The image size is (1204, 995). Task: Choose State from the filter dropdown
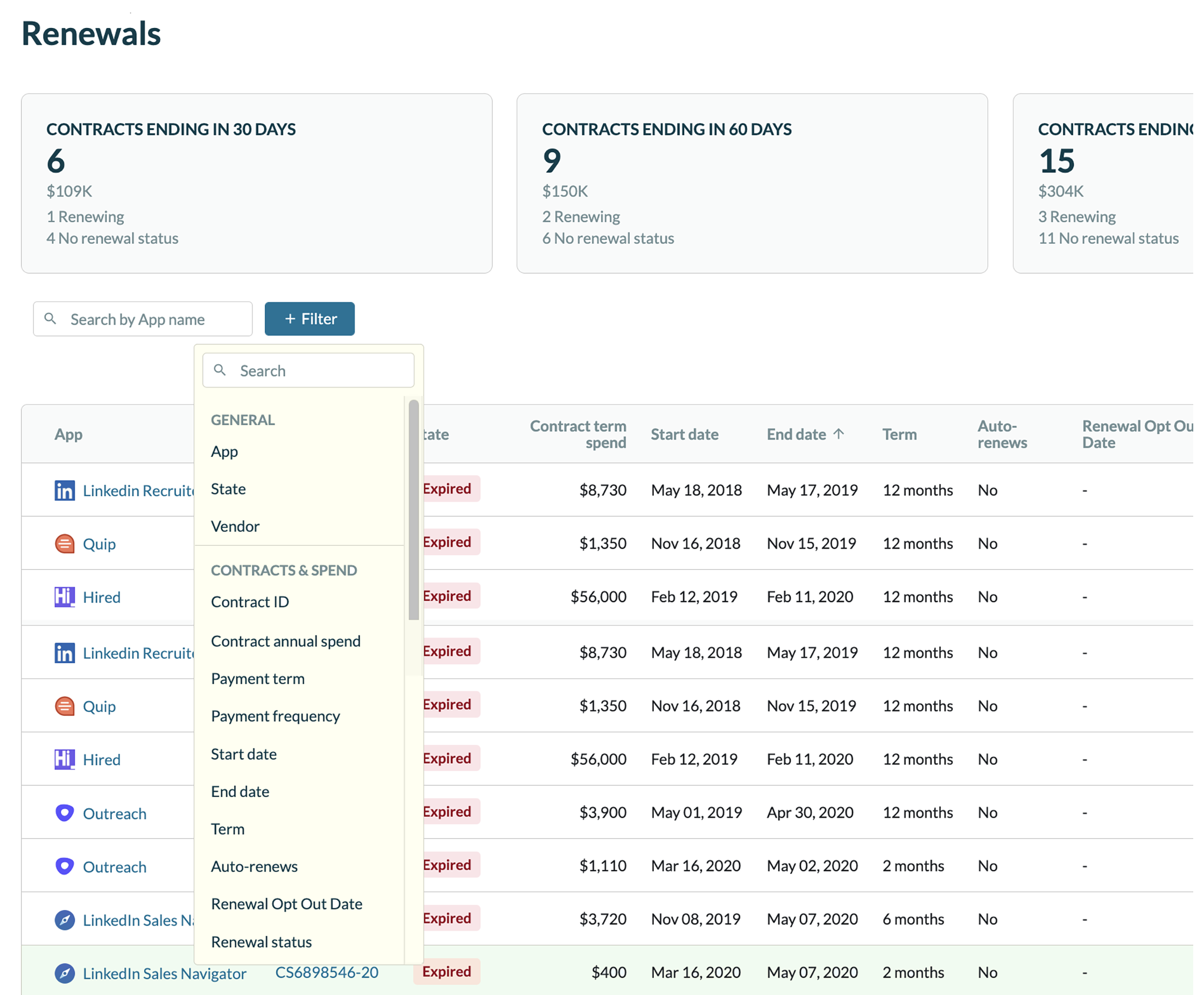coord(228,489)
